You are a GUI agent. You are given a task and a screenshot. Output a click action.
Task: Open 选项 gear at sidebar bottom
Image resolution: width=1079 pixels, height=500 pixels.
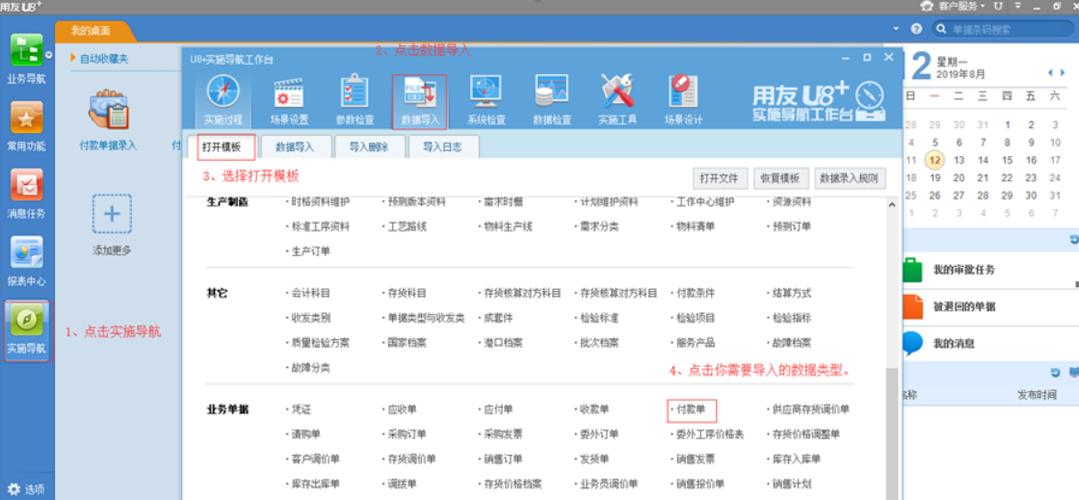26,489
